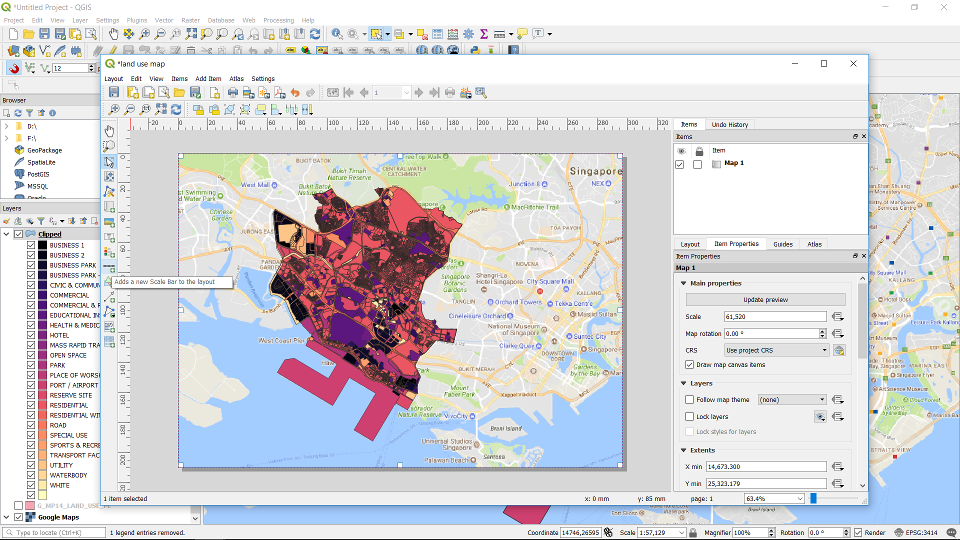
Task: Collapse the Main properties section
Action: pos(684,283)
